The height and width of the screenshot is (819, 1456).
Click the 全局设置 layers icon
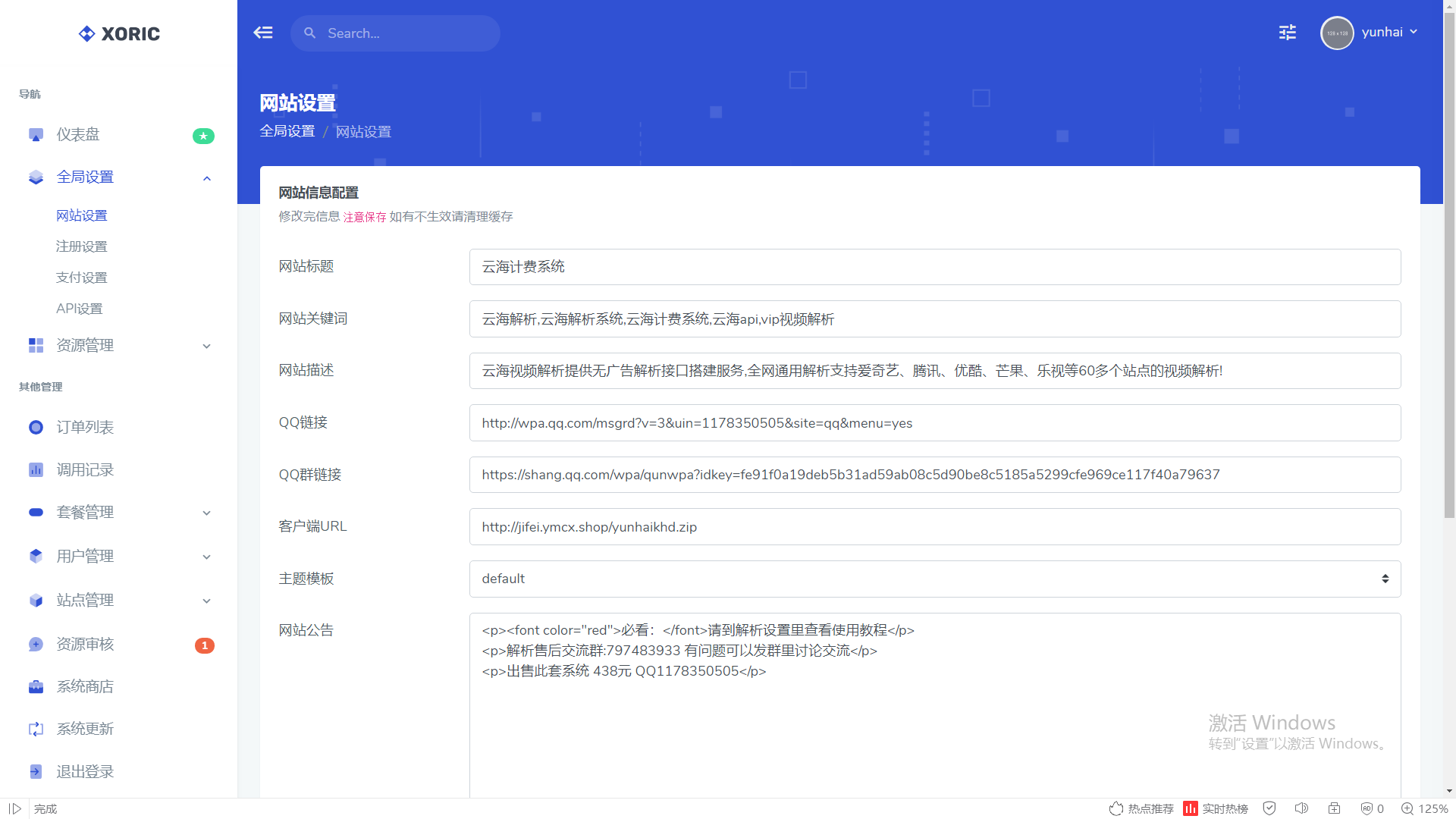36,177
